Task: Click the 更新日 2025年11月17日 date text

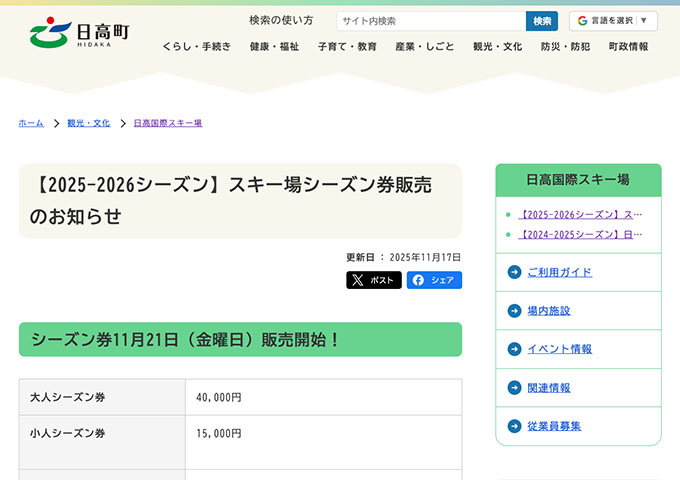Action: [x=403, y=258]
